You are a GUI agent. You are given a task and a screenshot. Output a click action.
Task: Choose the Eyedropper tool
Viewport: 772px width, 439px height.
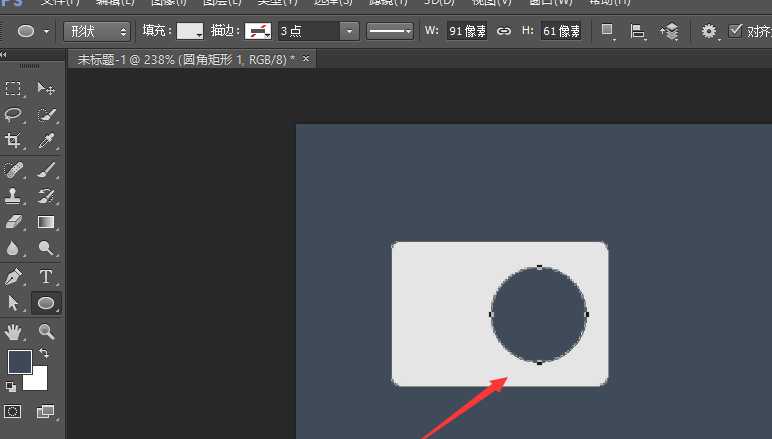[x=46, y=141]
